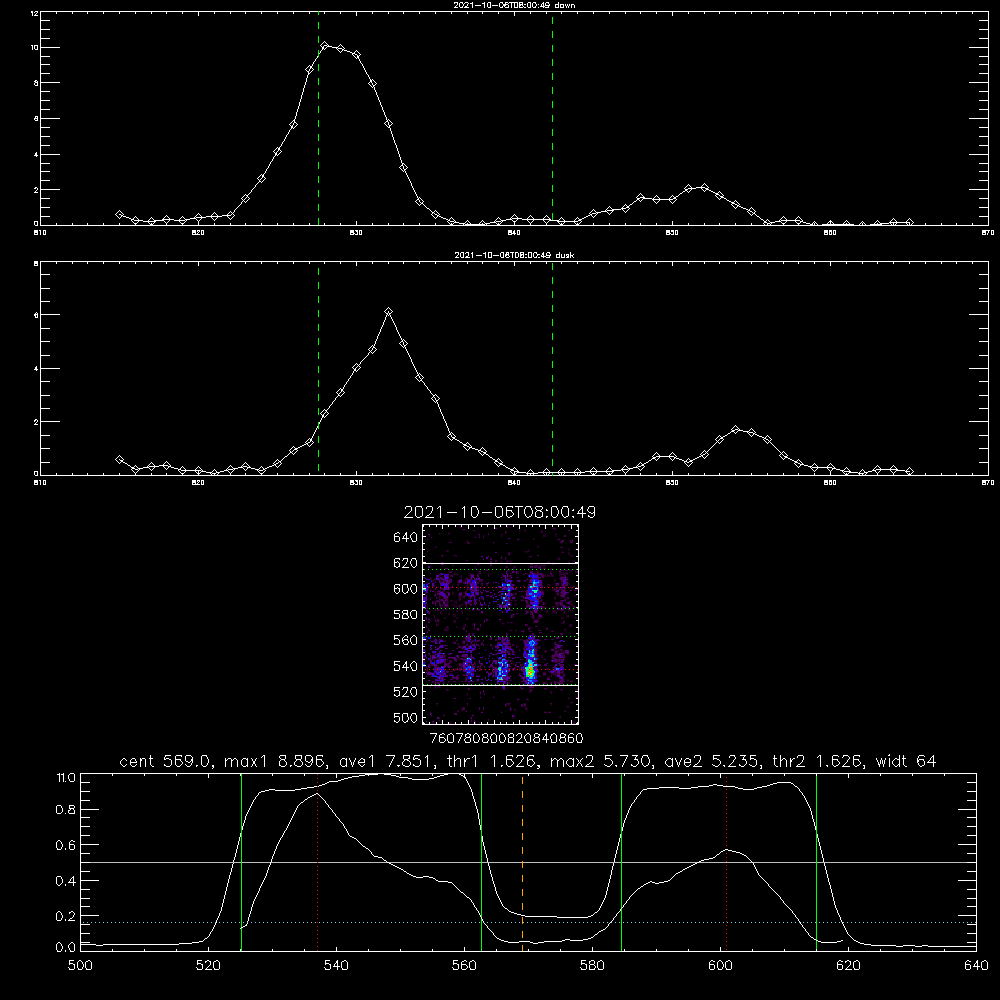This screenshot has height=1000, width=1000.
Task: Click the "540" label on bottom plot x-axis
Action: tap(336, 966)
